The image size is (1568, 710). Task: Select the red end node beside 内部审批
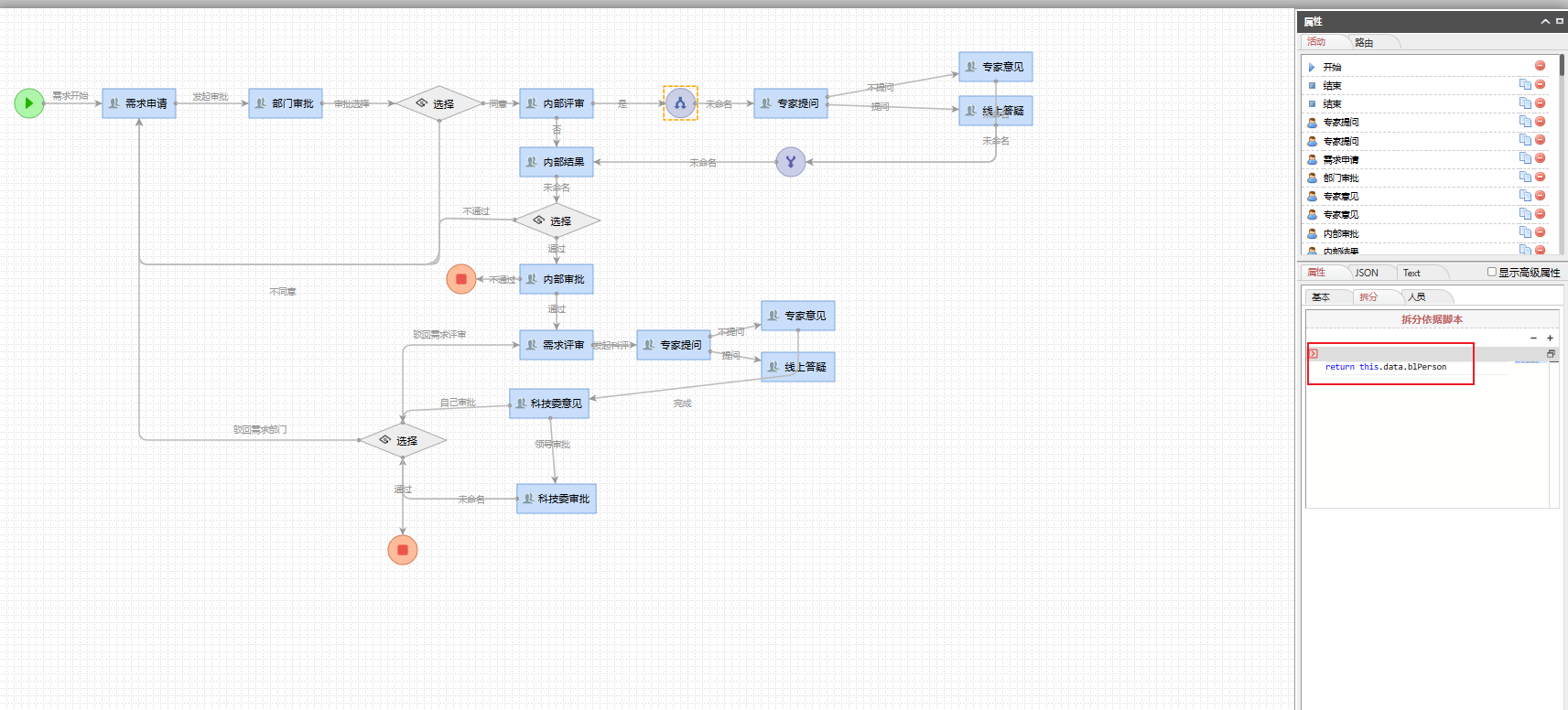[x=461, y=279]
